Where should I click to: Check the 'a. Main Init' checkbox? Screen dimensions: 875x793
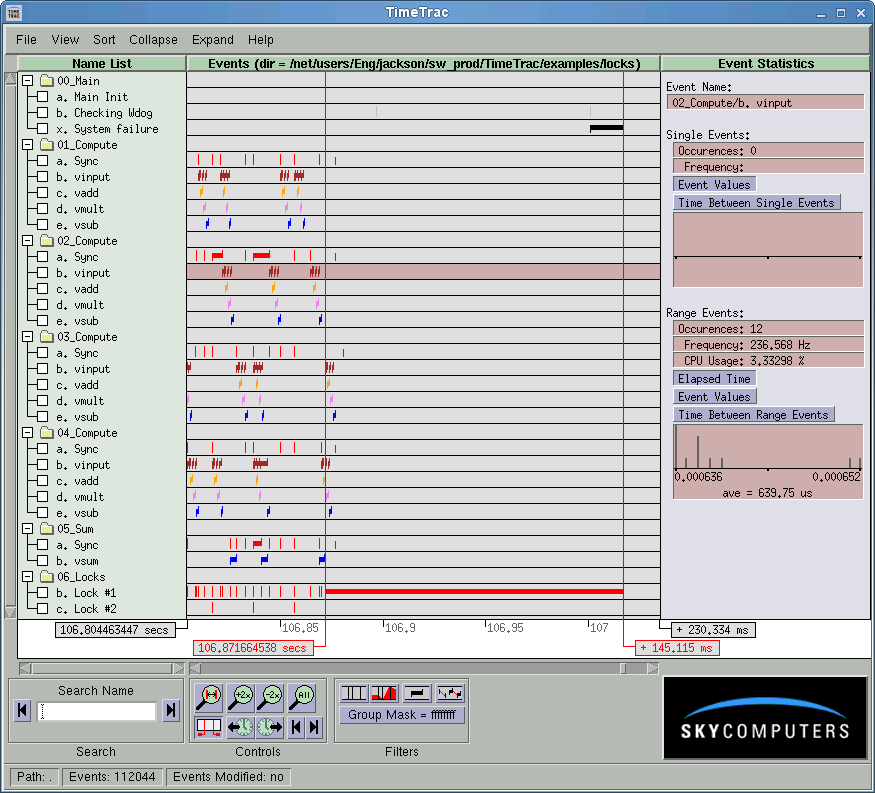(42, 97)
